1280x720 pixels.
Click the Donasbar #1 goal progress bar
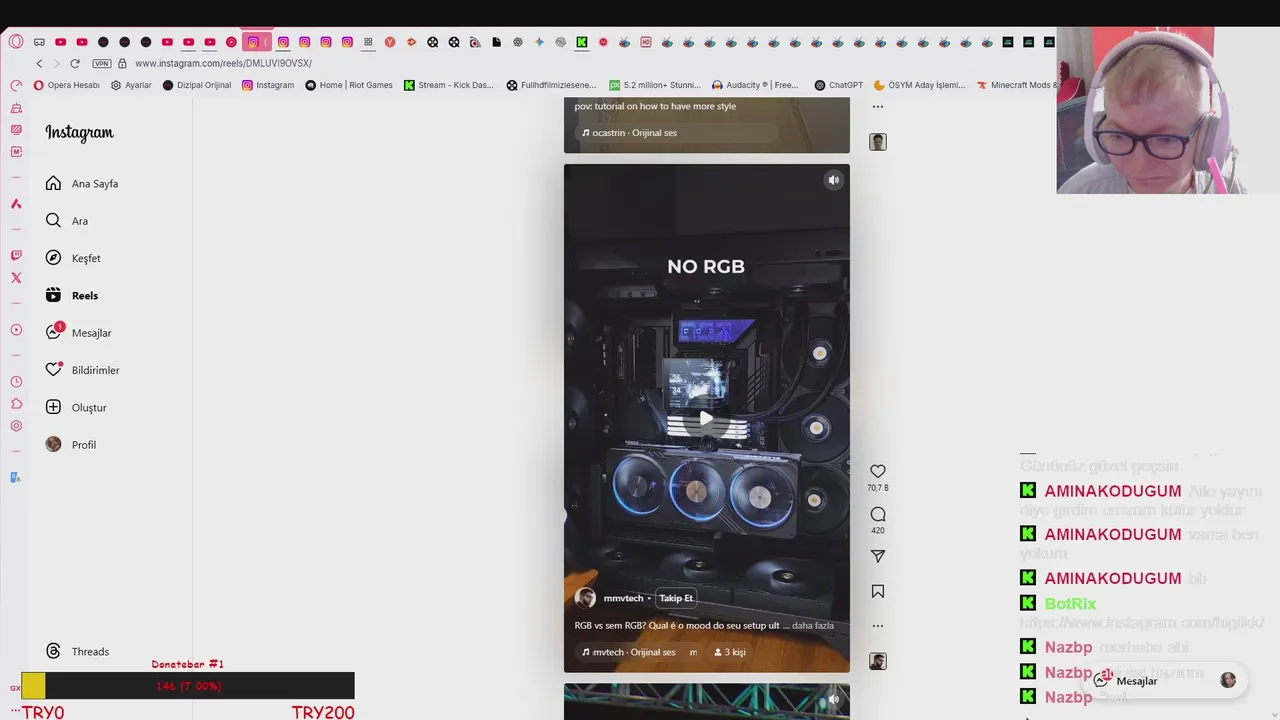click(x=188, y=686)
